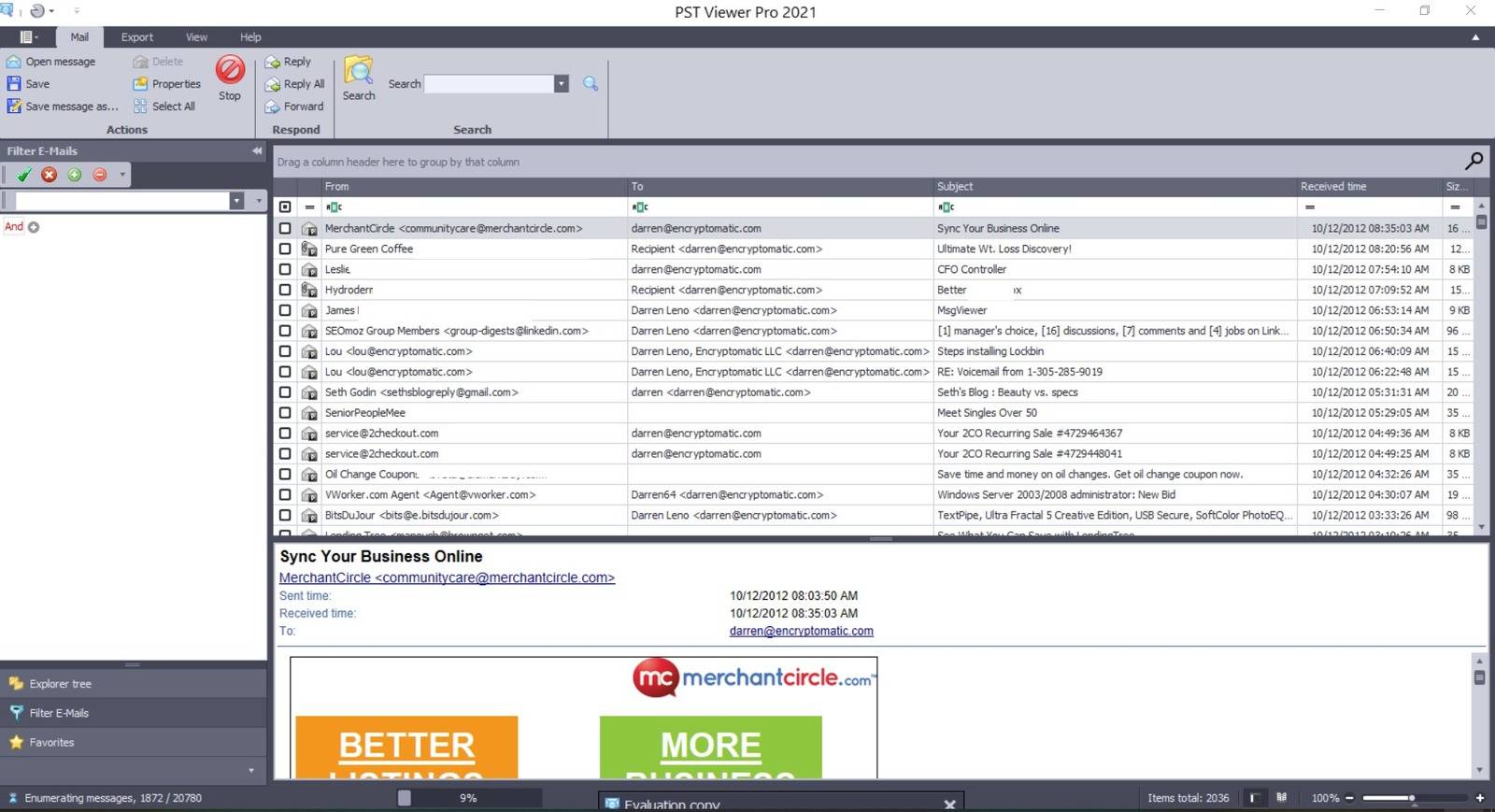Click Save message as icon
Image resolution: width=1495 pixels, height=812 pixels.
[x=14, y=107]
